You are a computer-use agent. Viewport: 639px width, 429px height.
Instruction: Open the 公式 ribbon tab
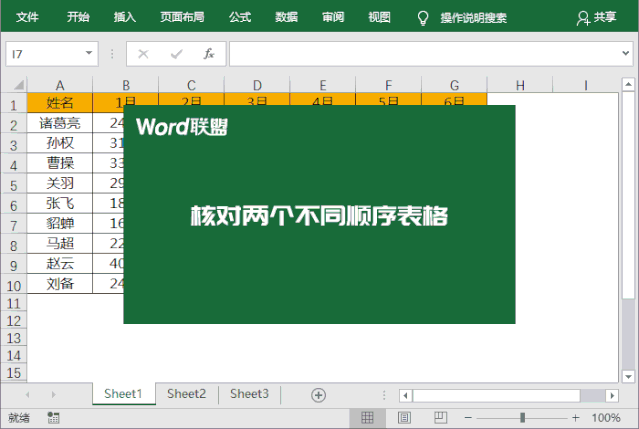[240, 17]
